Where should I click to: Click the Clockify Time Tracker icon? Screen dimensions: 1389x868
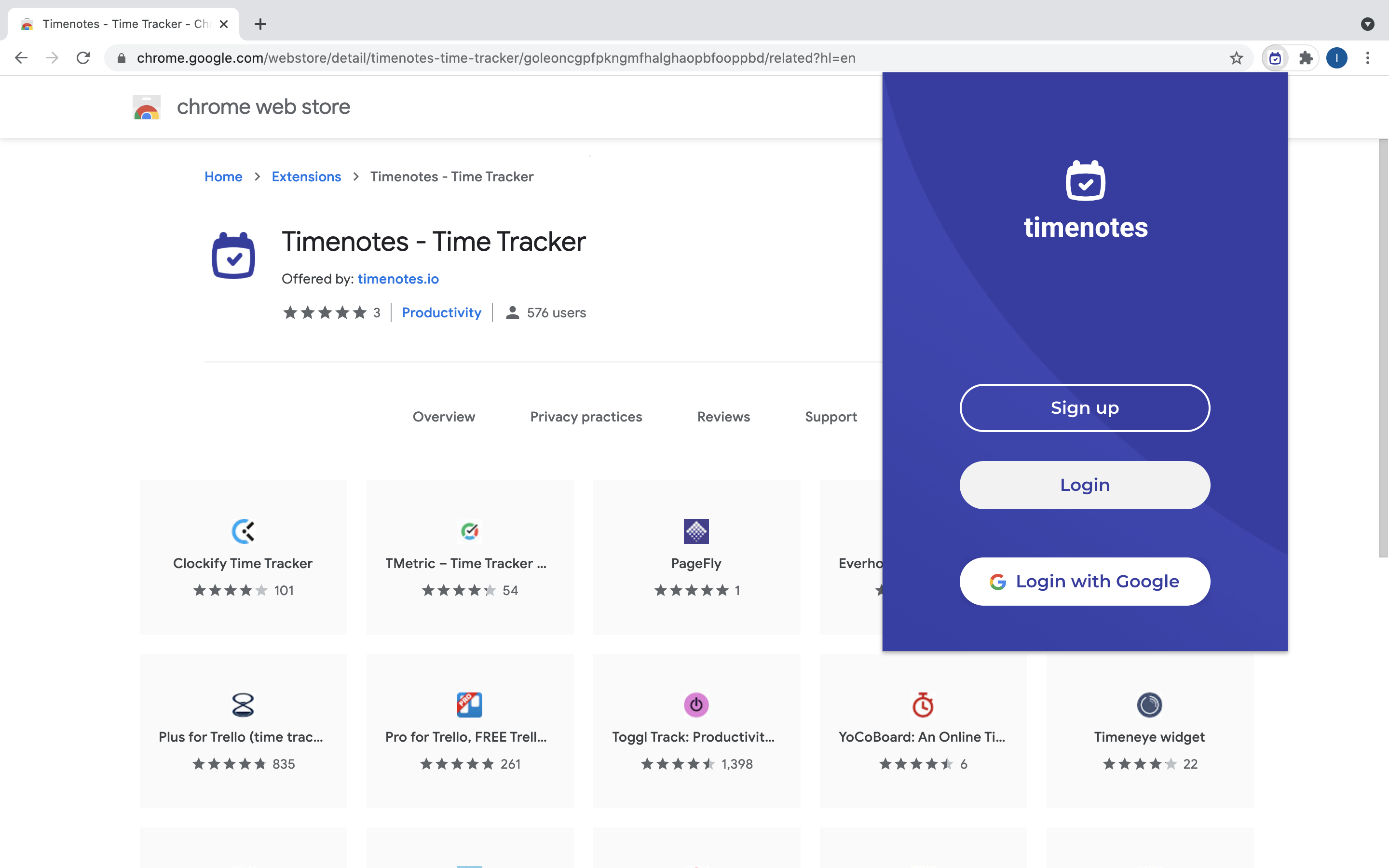click(243, 531)
